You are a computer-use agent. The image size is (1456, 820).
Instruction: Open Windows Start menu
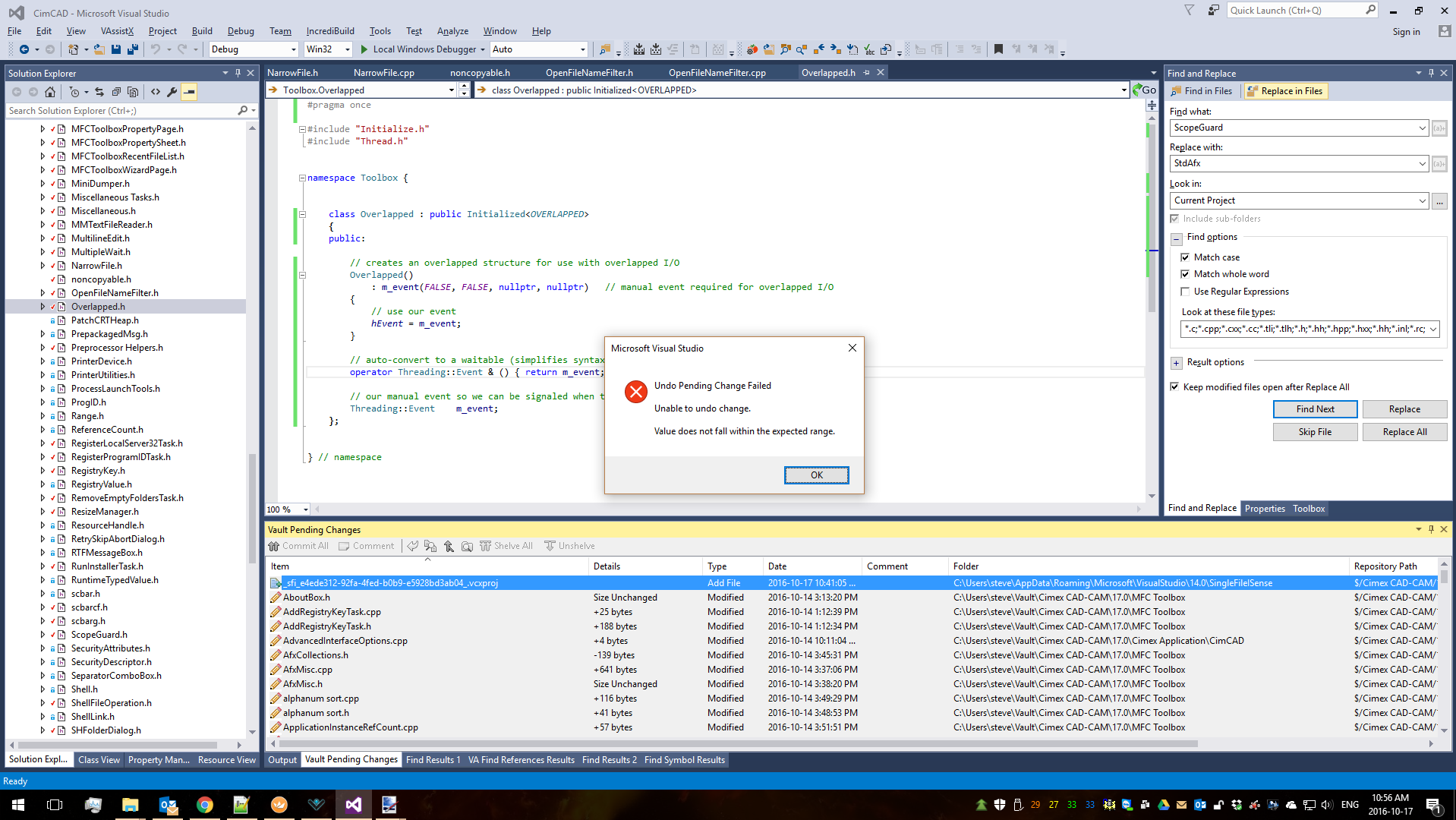(18, 805)
